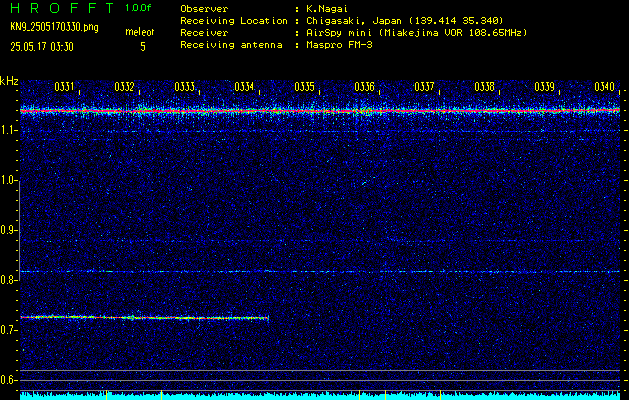Click the kHz axis unit label
The height and width of the screenshot is (400, 629).
click(x=9, y=81)
